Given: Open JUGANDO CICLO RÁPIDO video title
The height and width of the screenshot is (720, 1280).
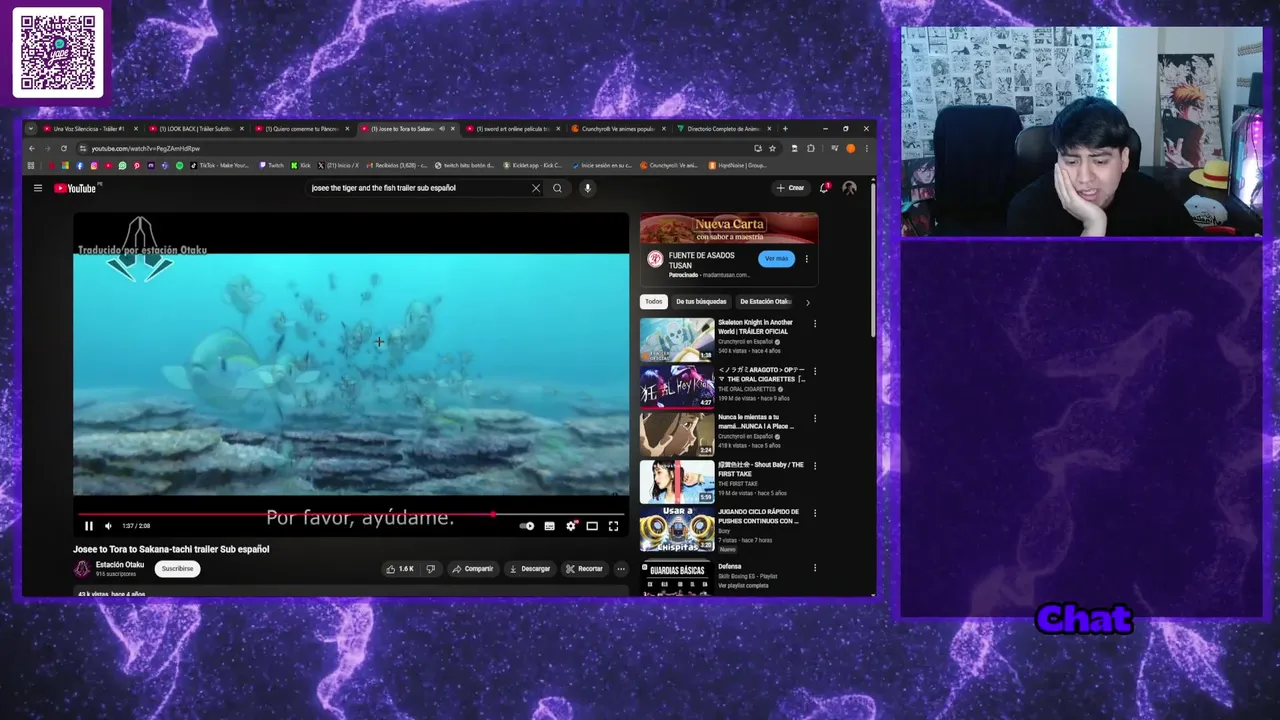Looking at the screenshot, I should [759, 517].
